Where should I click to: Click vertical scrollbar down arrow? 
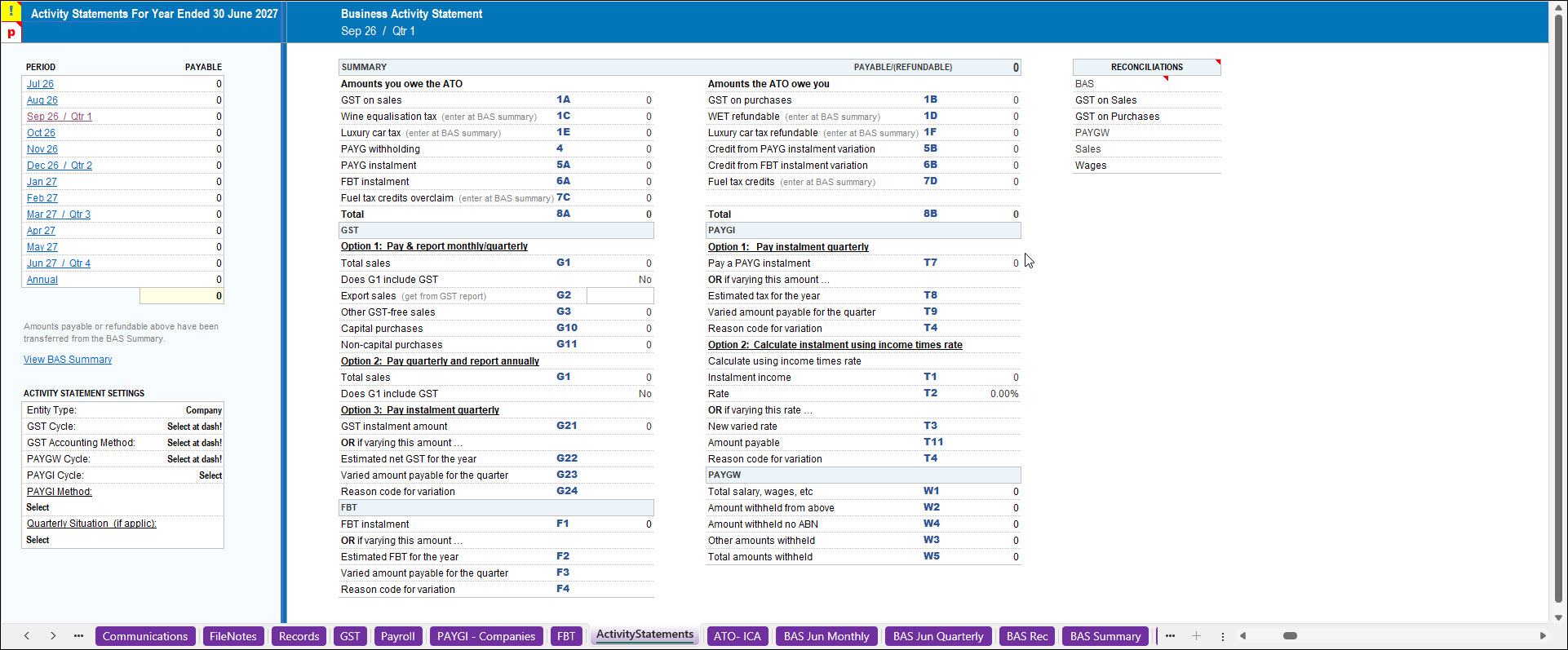click(x=1558, y=617)
